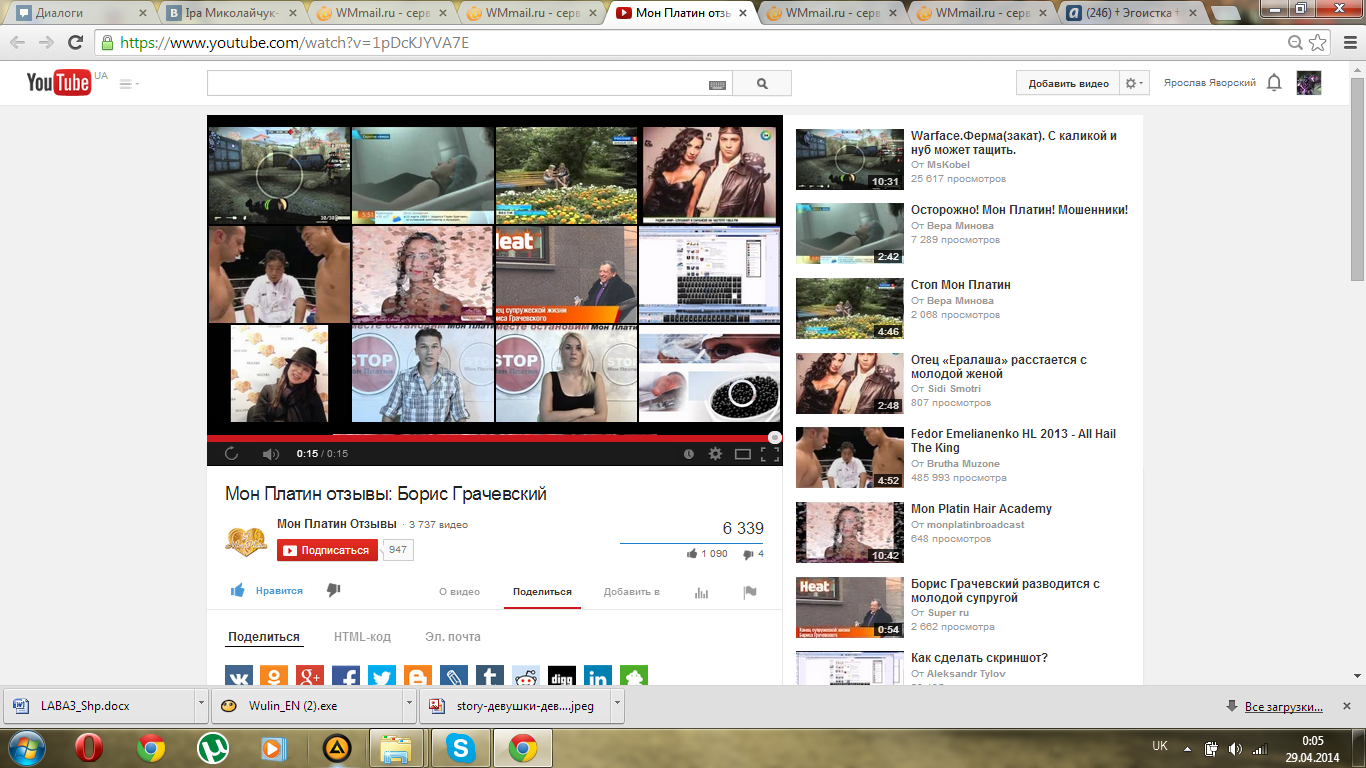The height and width of the screenshot is (768, 1366).
Task: Click the red Подписаться subscribe button
Action: [327, 550]
